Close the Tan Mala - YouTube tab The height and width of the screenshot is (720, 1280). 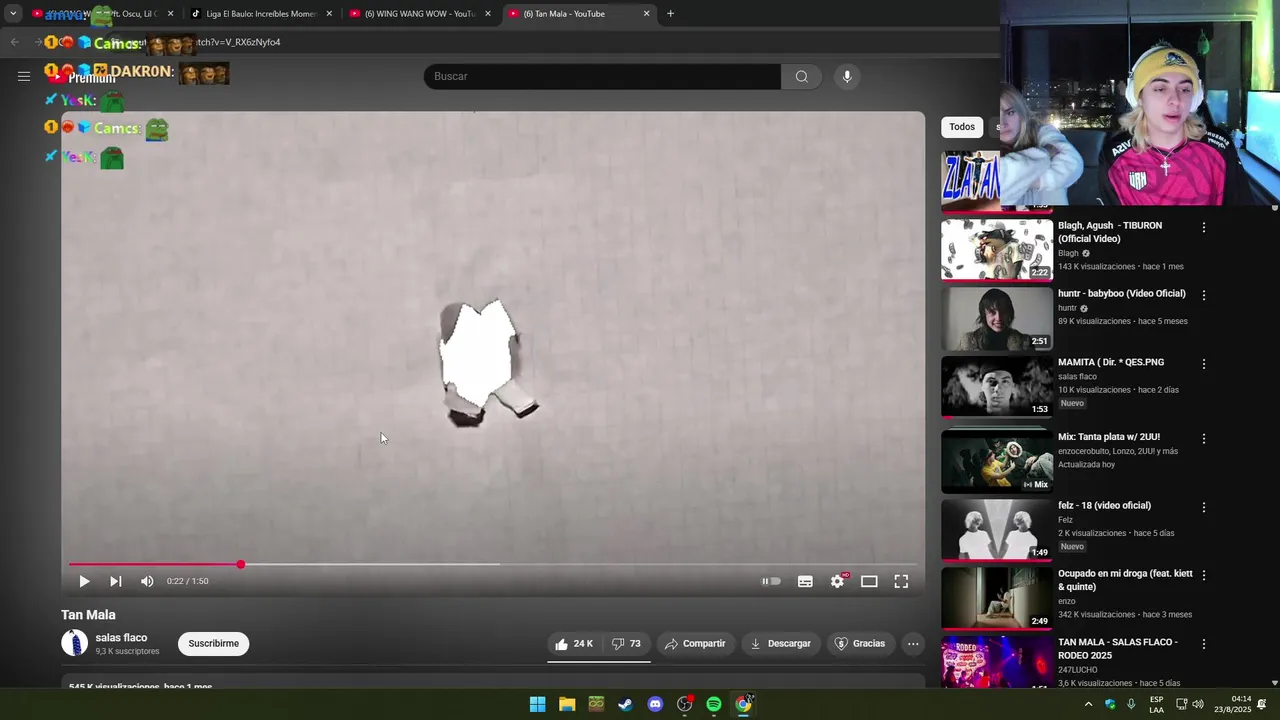coord(646,14)
